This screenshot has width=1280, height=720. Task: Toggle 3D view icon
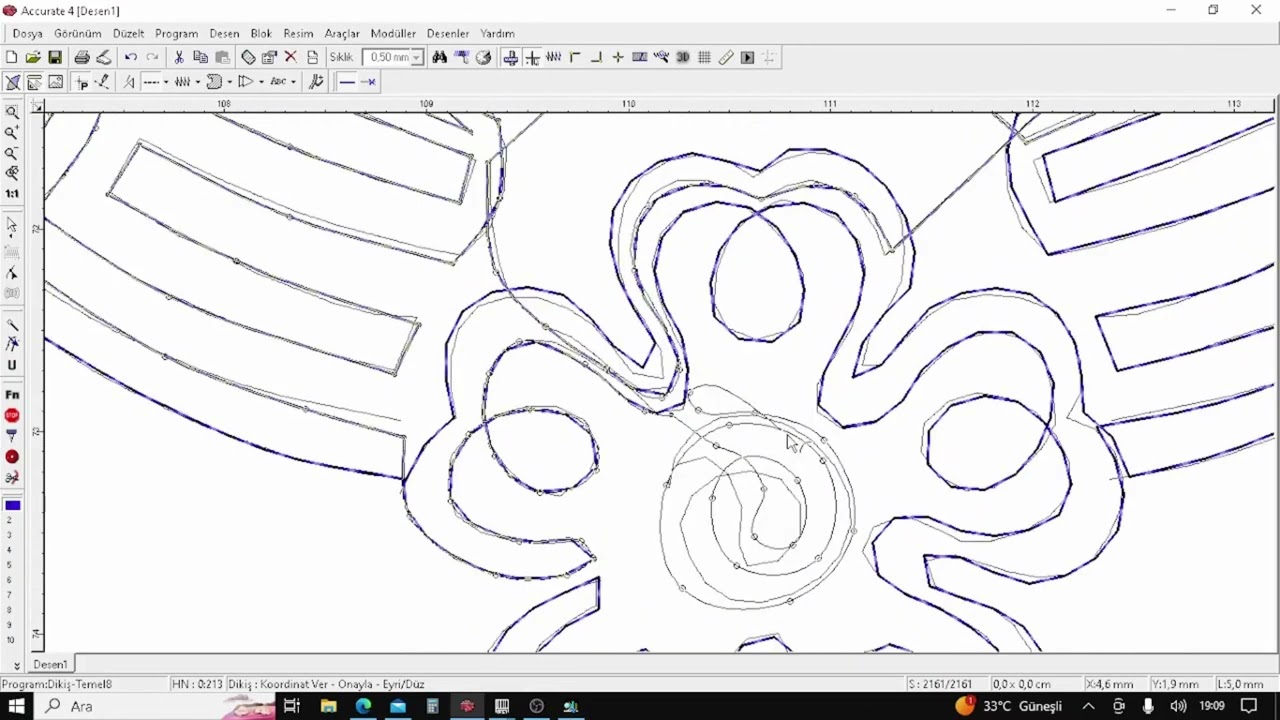(683, 58)
